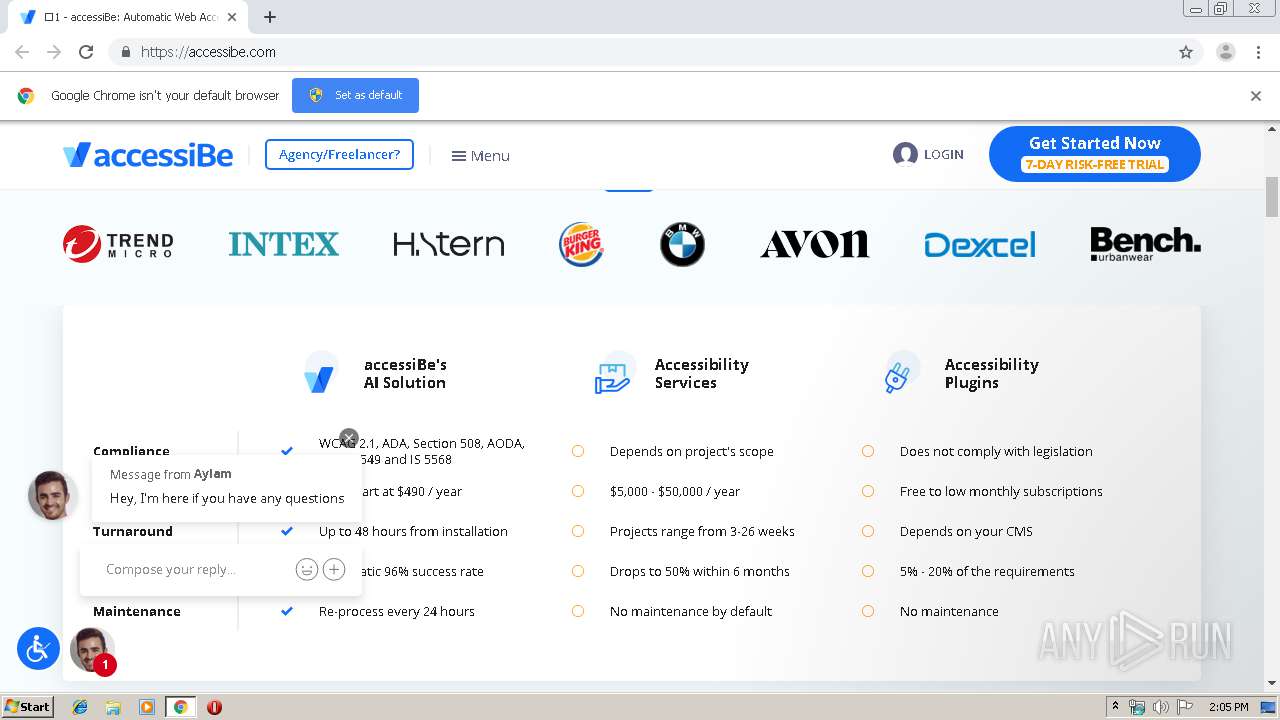This screenshot has width=1280, height=720.
Task: Click the browser forward arrow
Action: coord(54,52)
